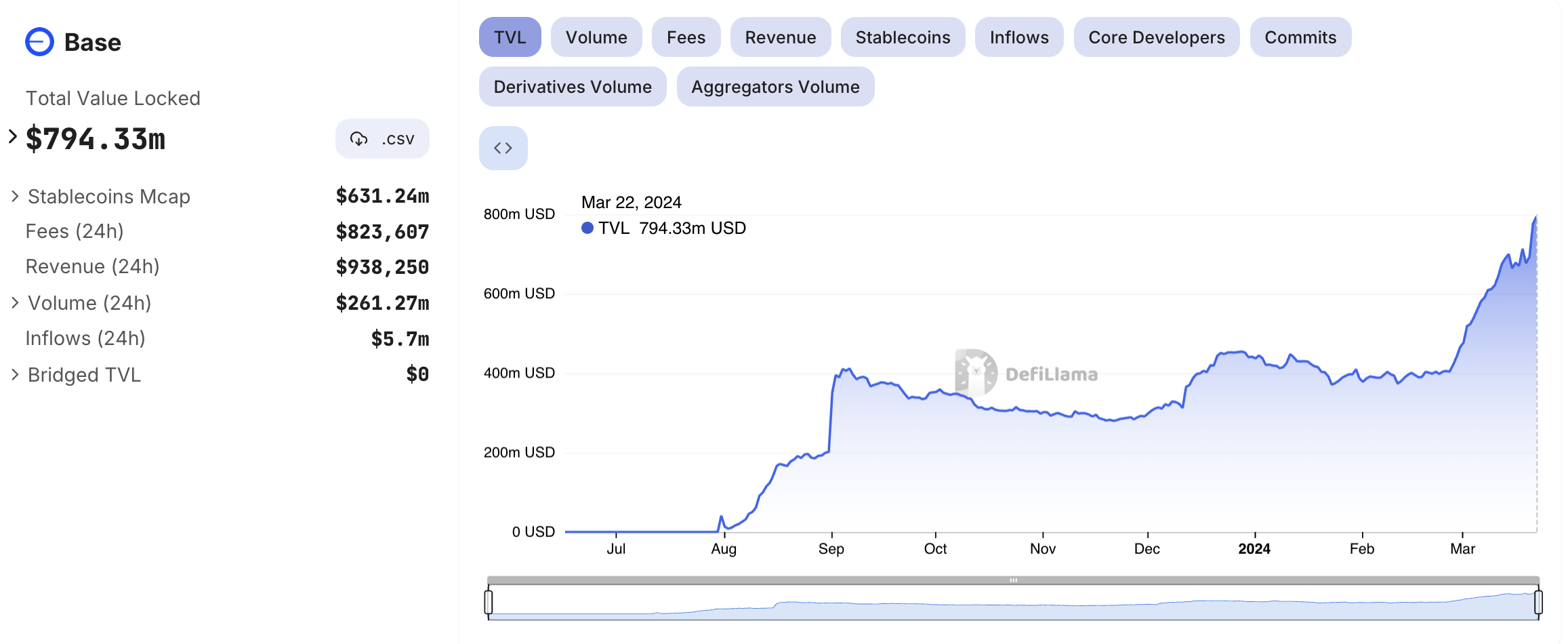This screenshot has height=644, width=1568.
Task: Switch to the Volume chart tab
Action: [x=596, y=37]
